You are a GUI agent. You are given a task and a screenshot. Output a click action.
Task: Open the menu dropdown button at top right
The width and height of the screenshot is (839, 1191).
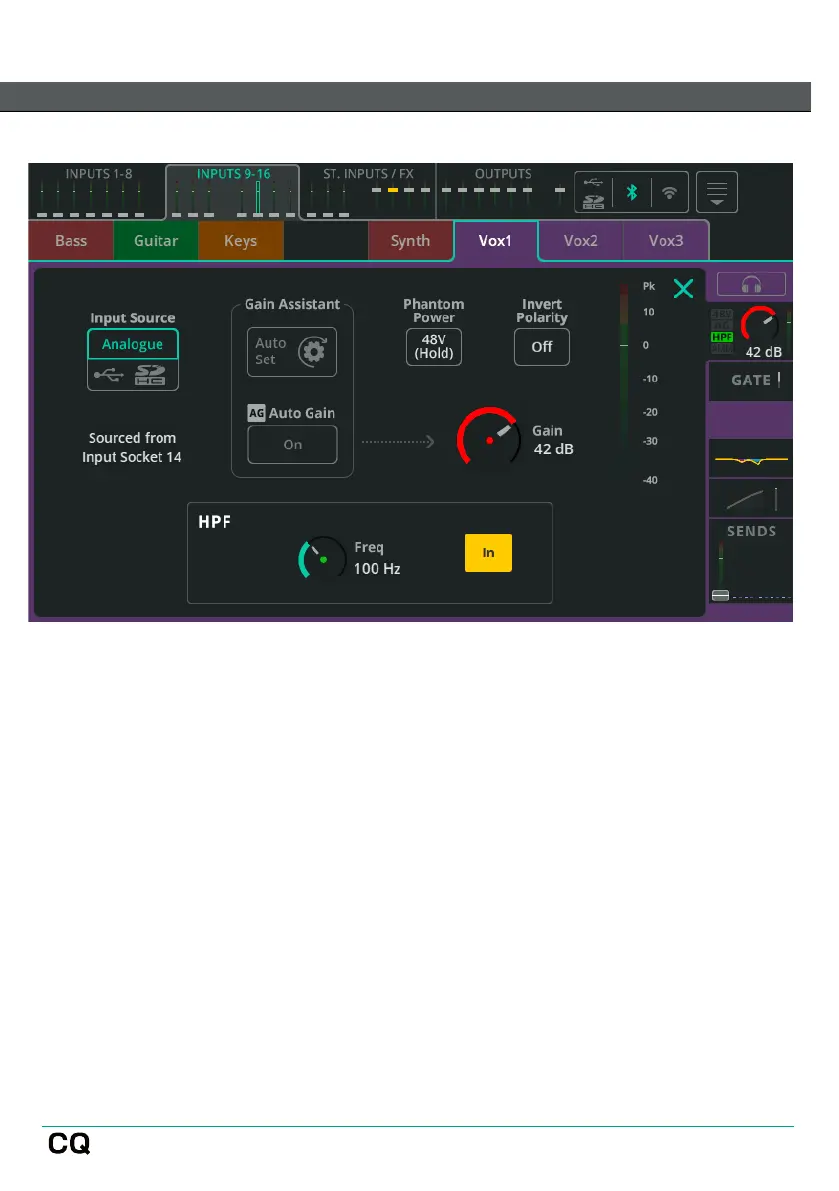point(717,192)
